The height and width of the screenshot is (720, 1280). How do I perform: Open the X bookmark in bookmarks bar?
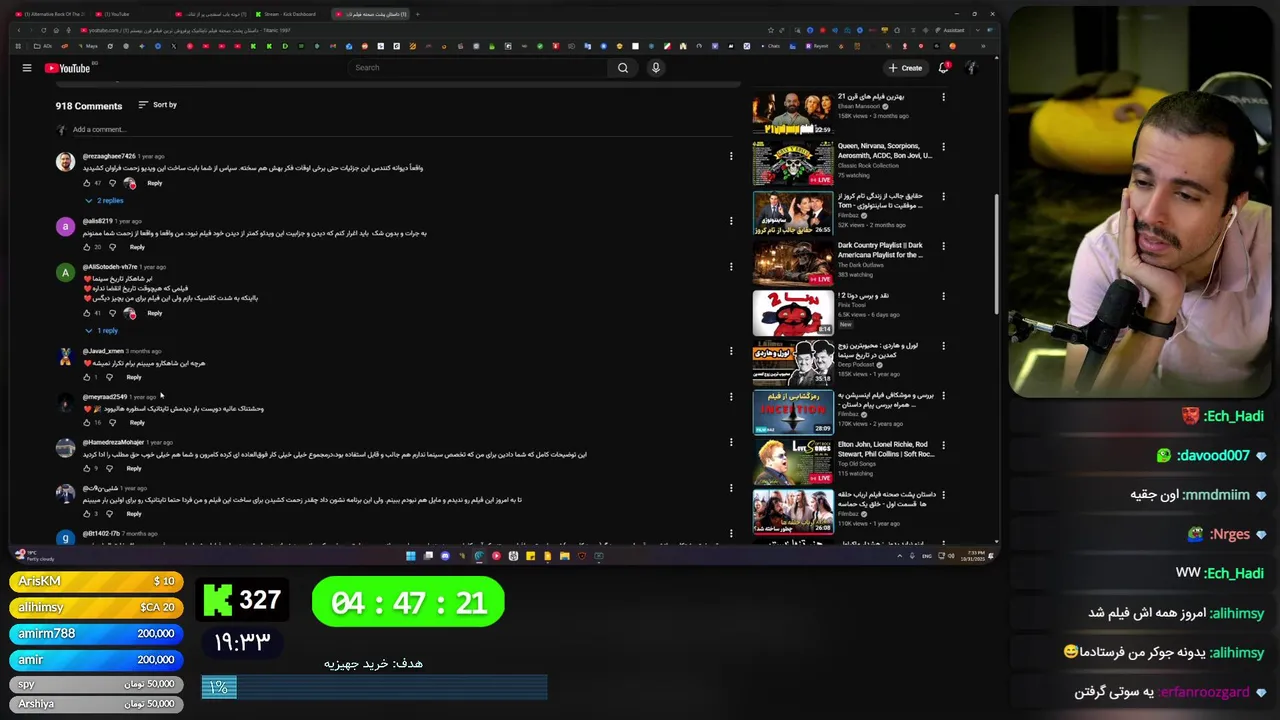click(174, 46)
